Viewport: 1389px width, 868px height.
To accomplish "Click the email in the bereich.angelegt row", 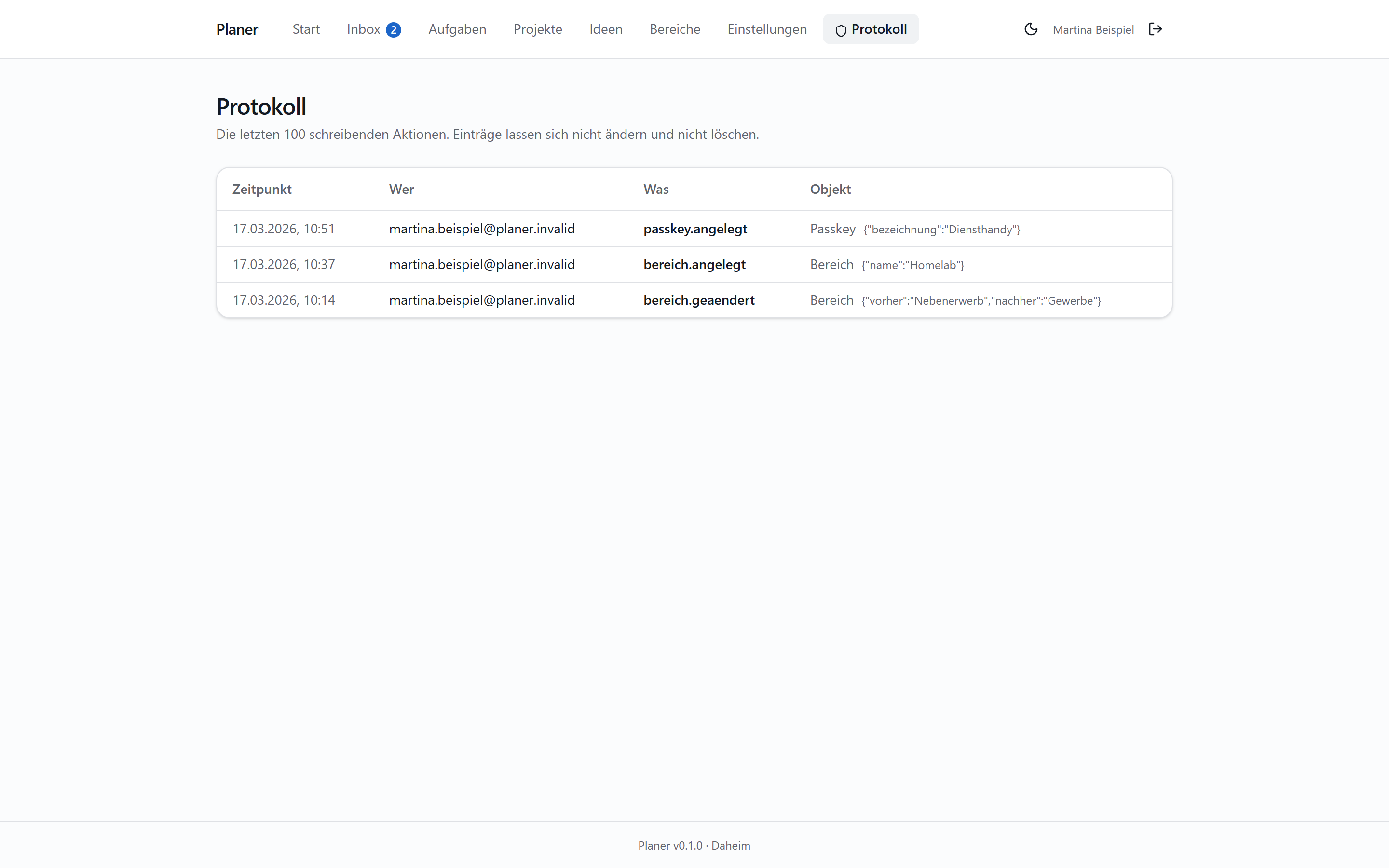I will [482, 264].
